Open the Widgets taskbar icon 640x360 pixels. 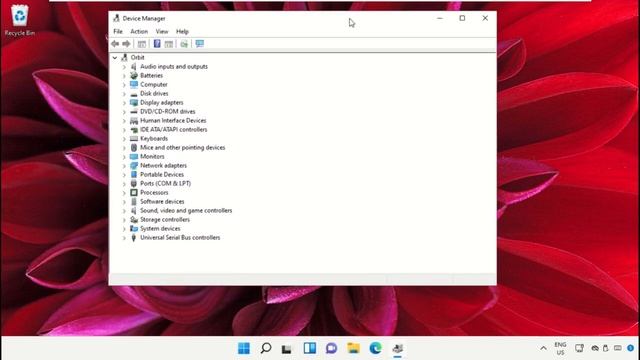click(310, 348)
